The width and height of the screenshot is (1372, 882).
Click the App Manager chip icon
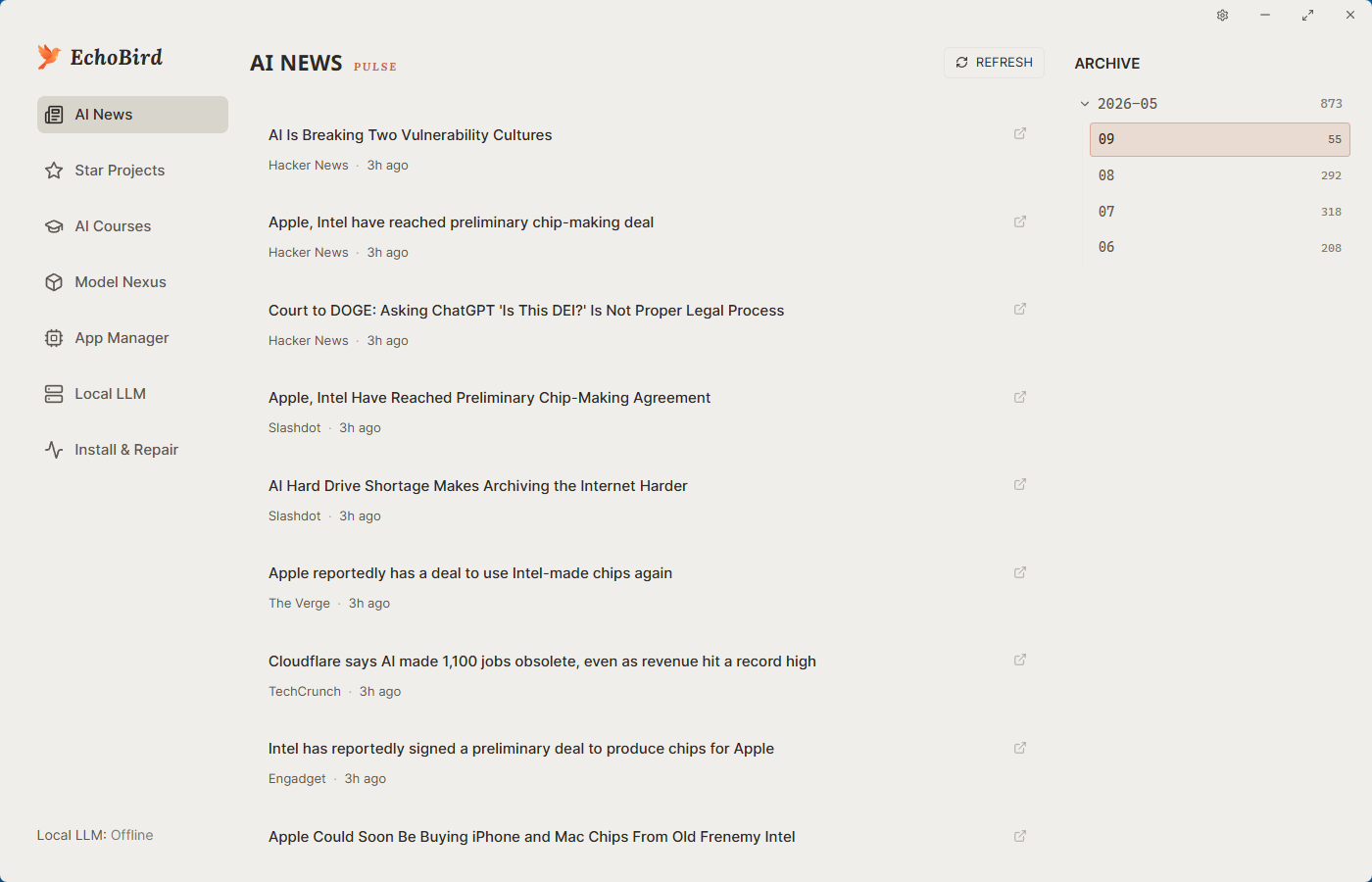(54, 338)
